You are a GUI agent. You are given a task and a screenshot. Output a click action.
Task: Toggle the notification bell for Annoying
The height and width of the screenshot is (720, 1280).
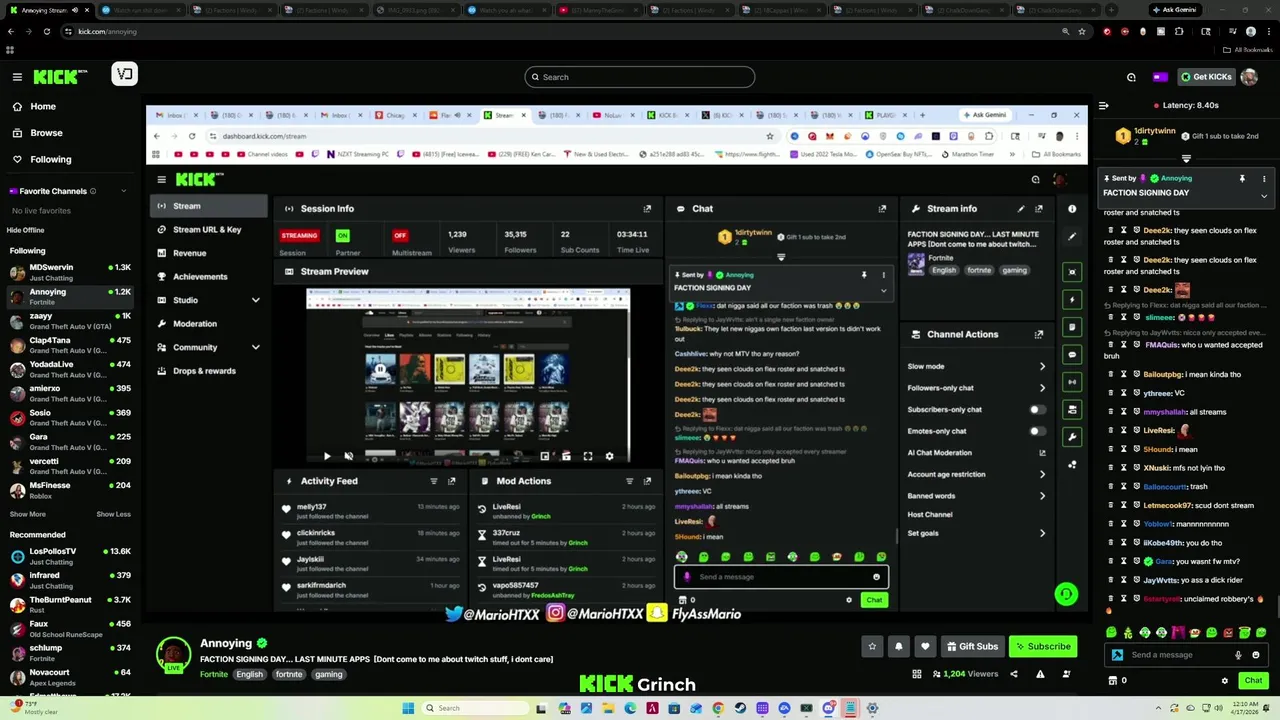coord(898,646)
